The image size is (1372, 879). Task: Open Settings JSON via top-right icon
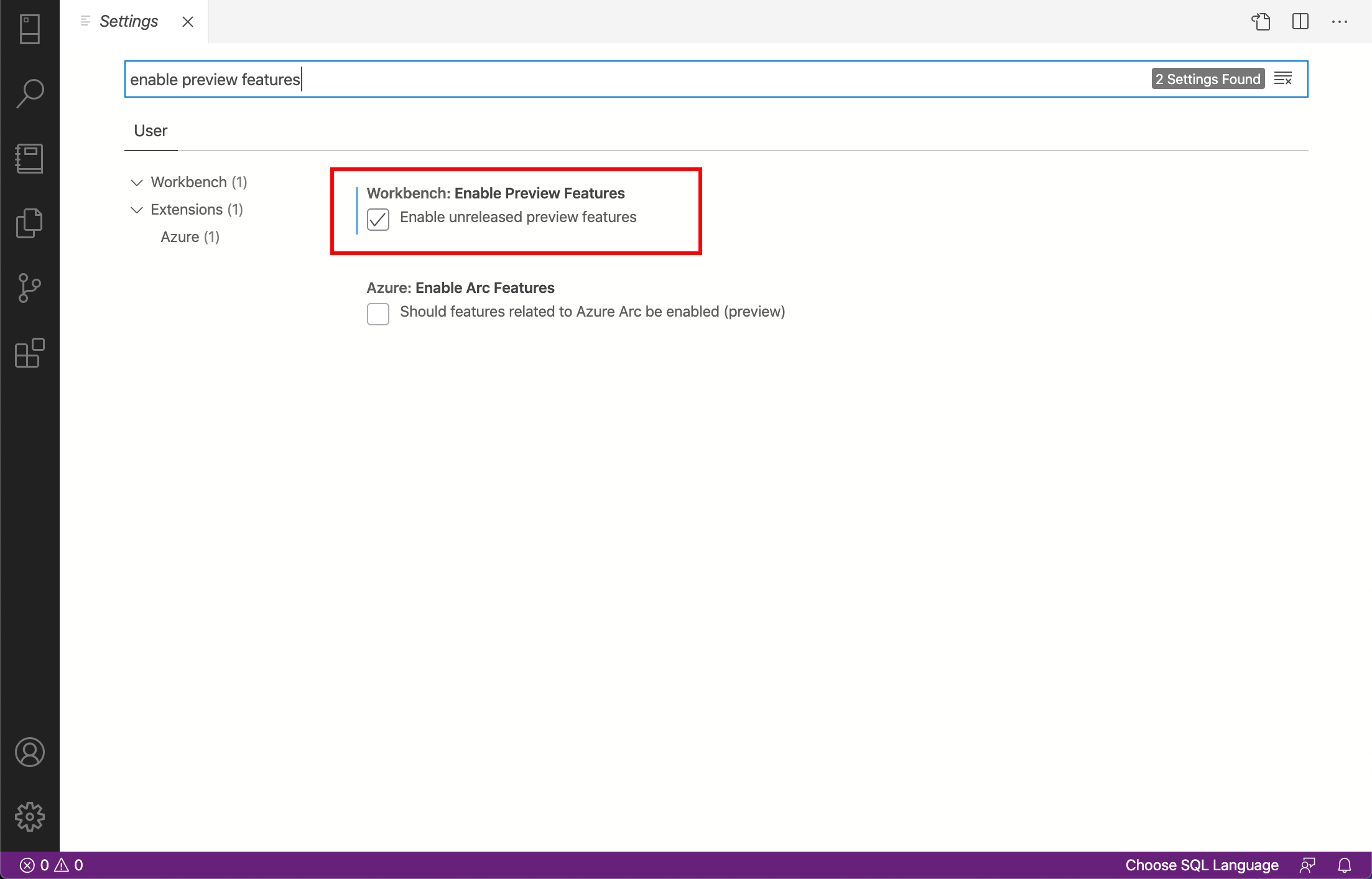click(1261, 21)
